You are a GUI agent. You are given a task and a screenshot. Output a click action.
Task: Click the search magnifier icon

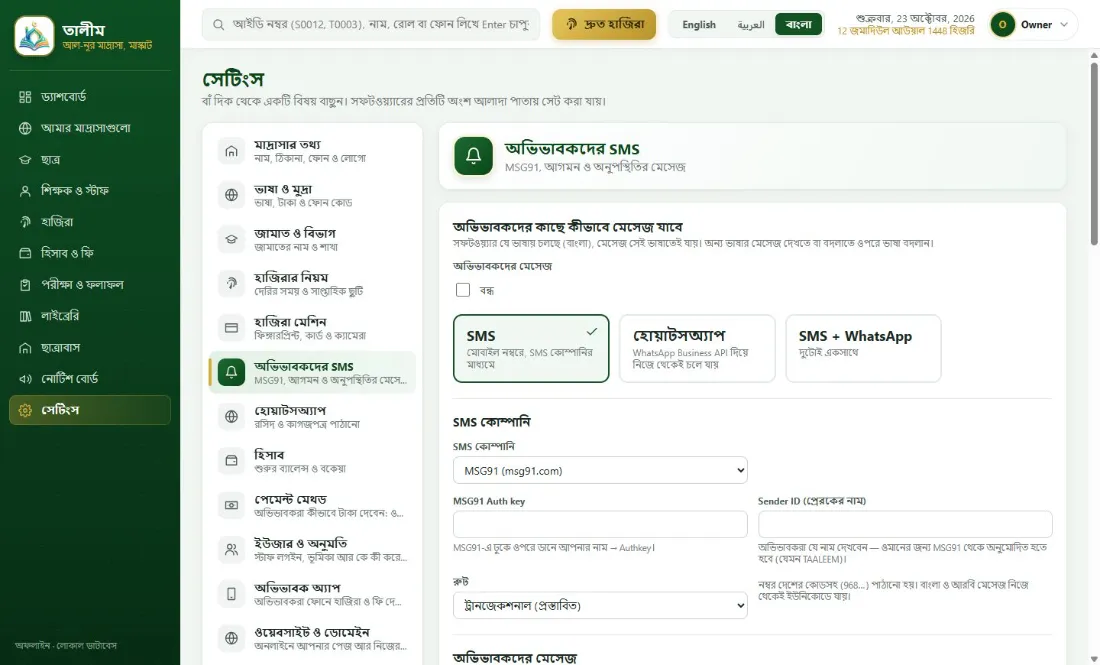pyautogui.click(x=219, y=25)
